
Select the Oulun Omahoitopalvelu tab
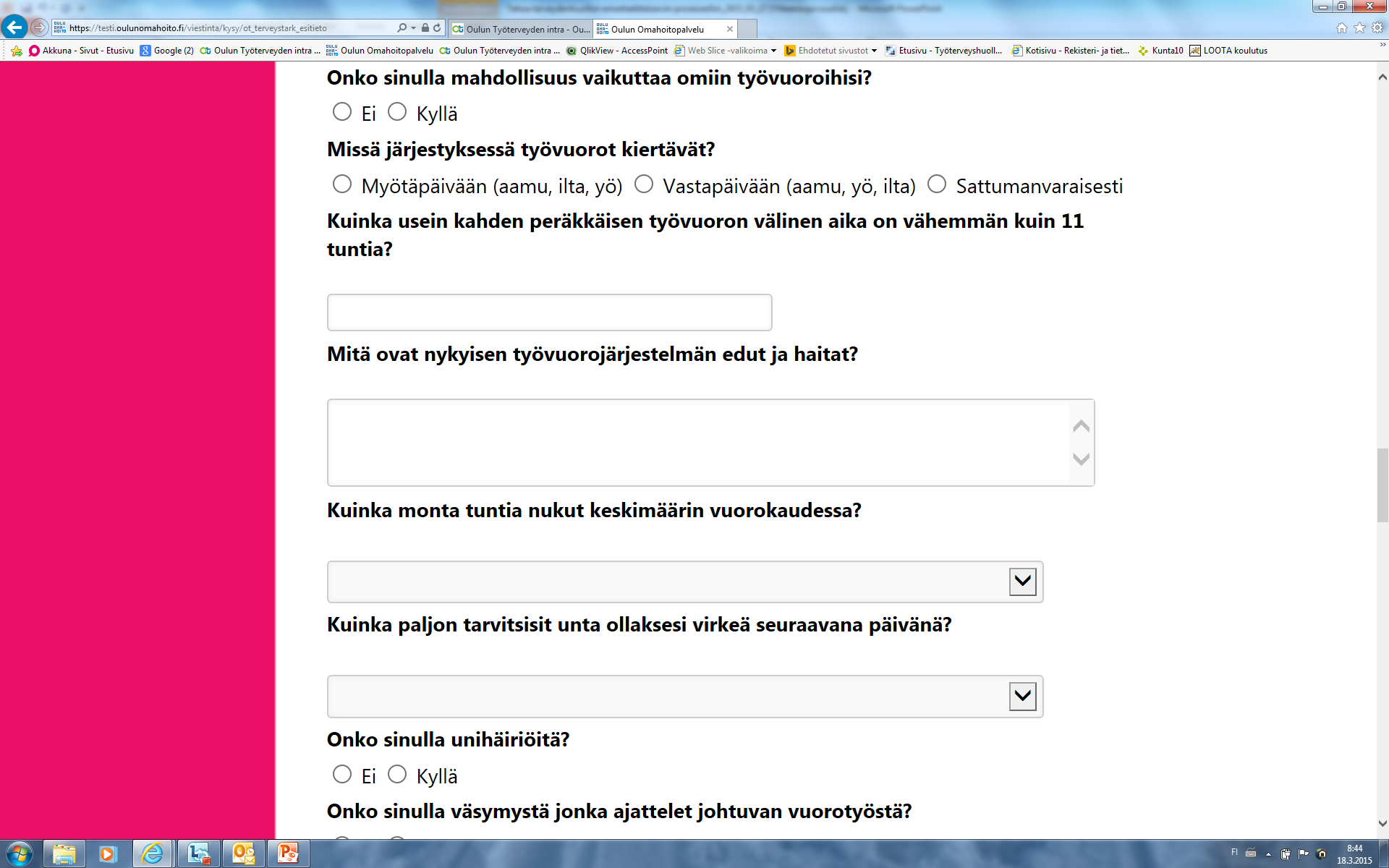tap(665, 29)
